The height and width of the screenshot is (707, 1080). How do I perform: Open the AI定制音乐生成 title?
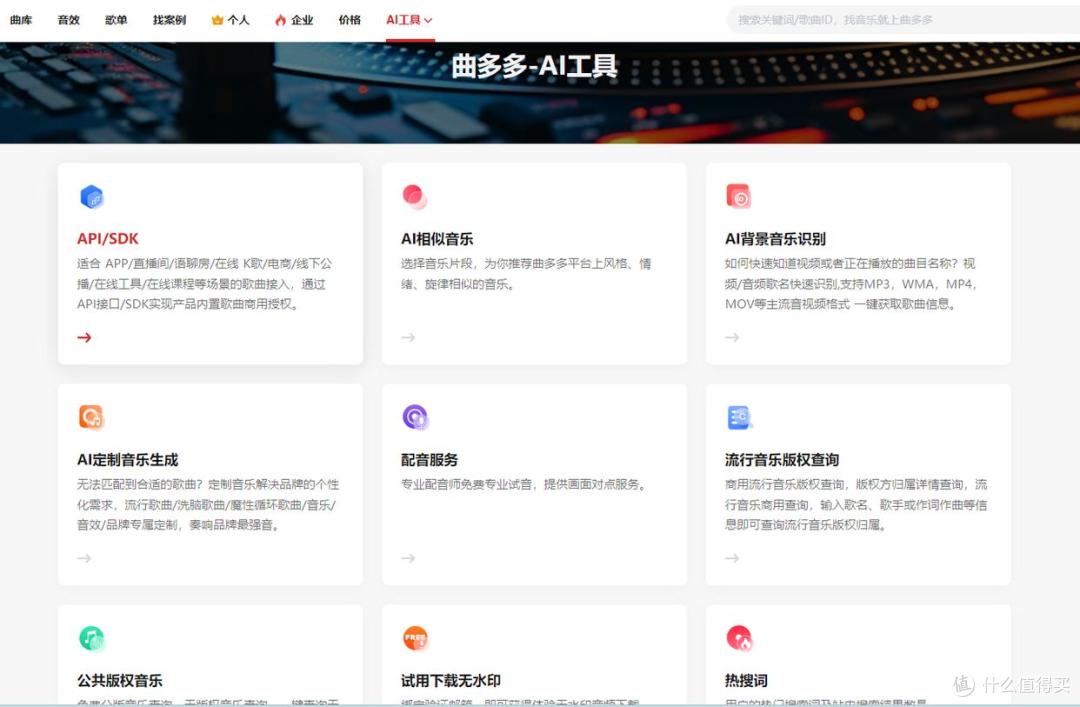pyautogui.click(x=128, y=460)
